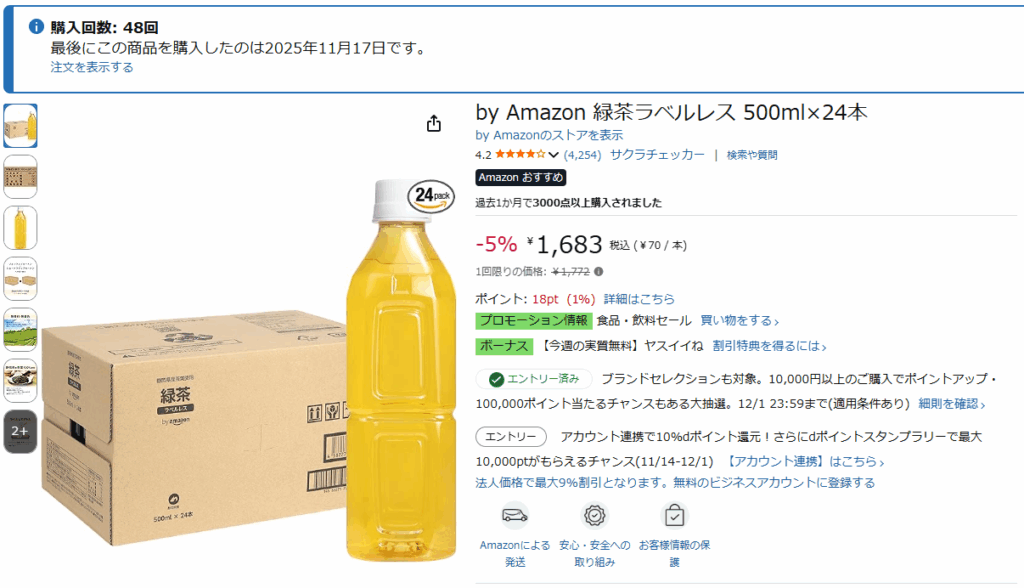Open by Amazonのストアを表示 link
Viewport: 1024px width, 588px height.
click(x=549, y=135)
